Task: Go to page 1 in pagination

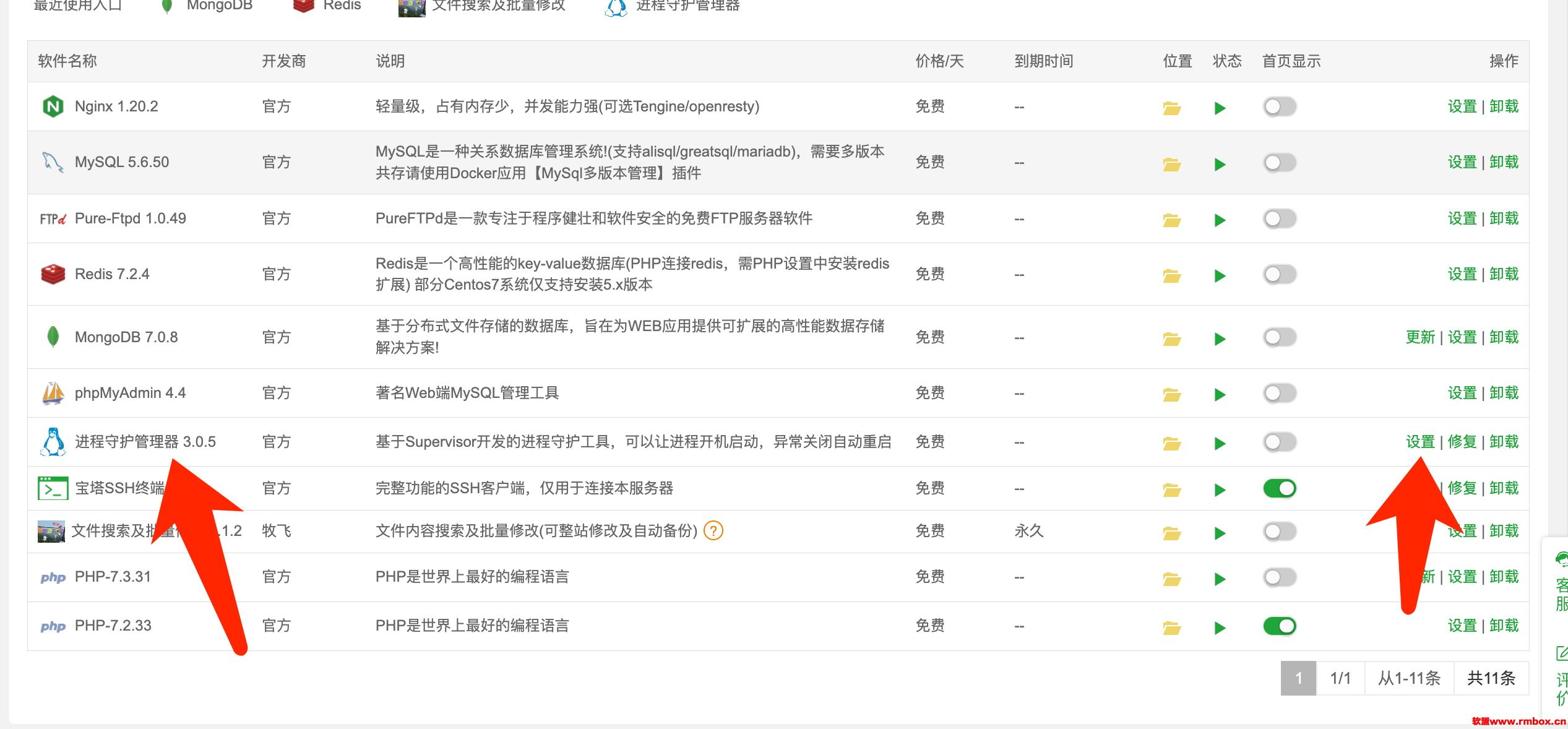Action: [1298, 678]
